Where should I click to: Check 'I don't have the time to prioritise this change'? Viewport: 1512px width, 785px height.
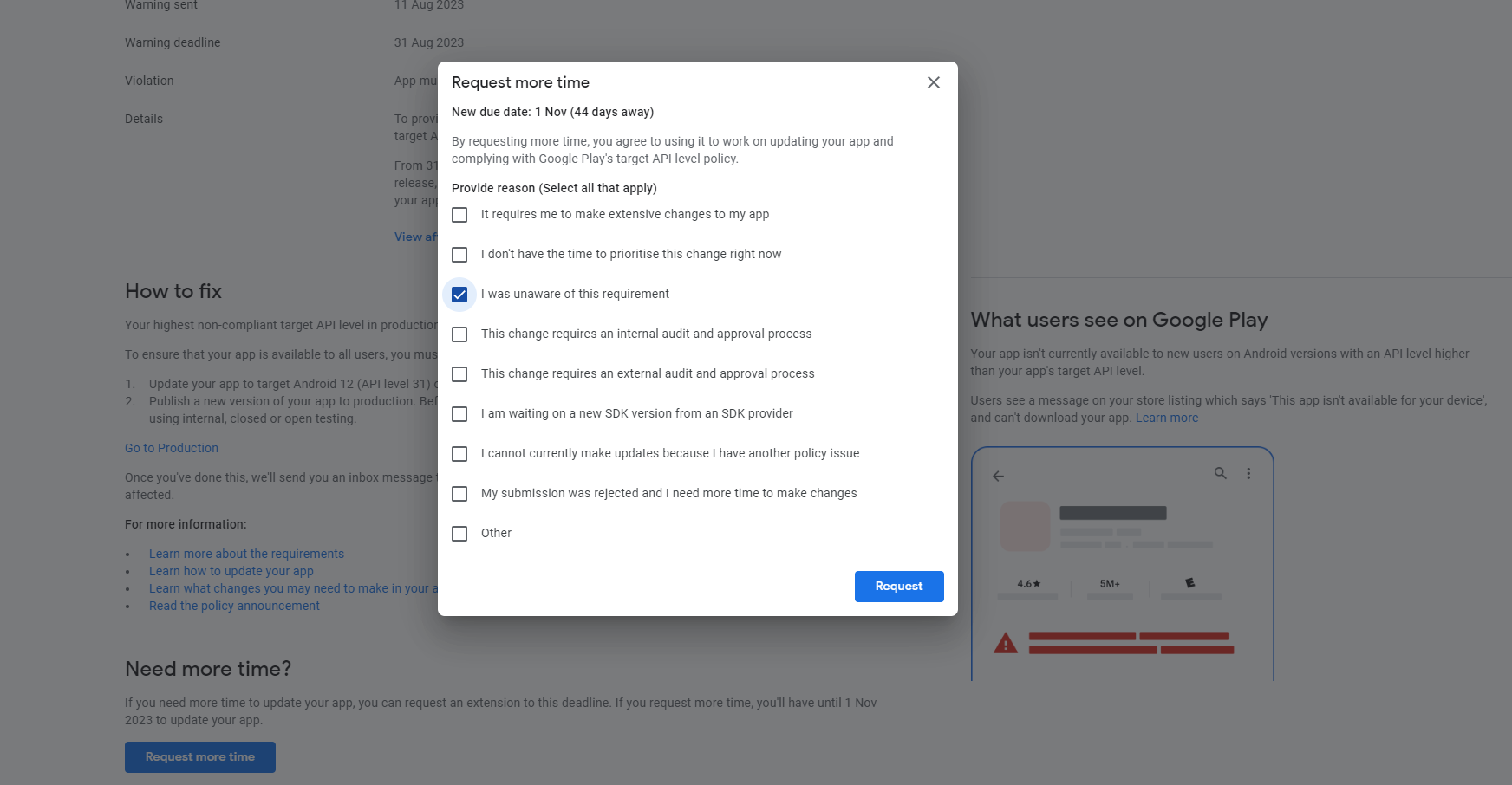click(x=459, y=254)
